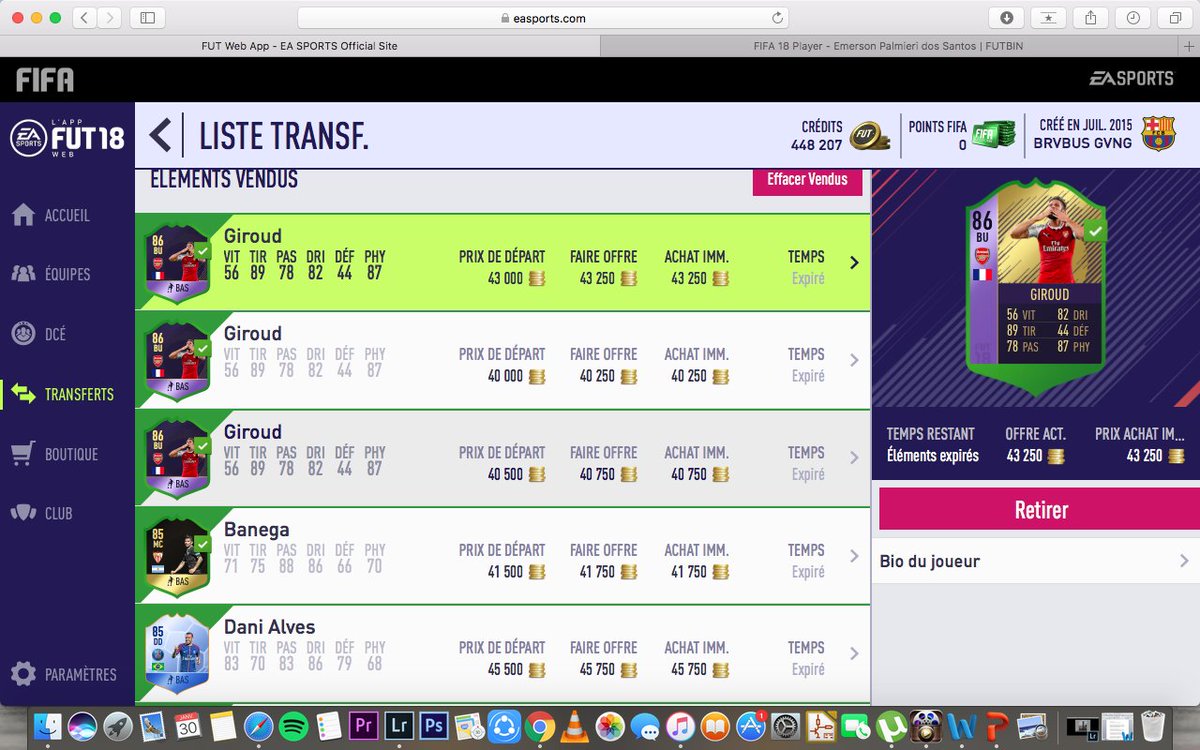Open Google Chrome from Dock
1200x750 pixels.
pos(539,726)
